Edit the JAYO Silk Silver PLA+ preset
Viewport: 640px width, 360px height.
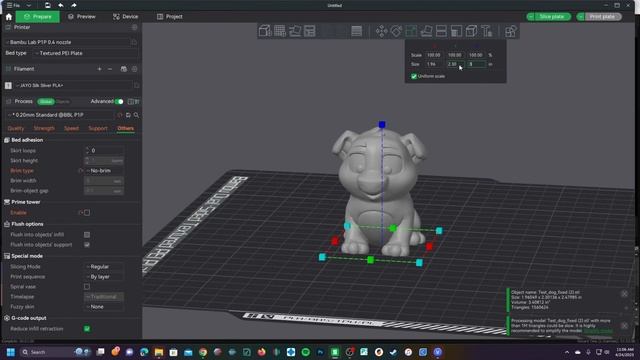pos(136,85)
